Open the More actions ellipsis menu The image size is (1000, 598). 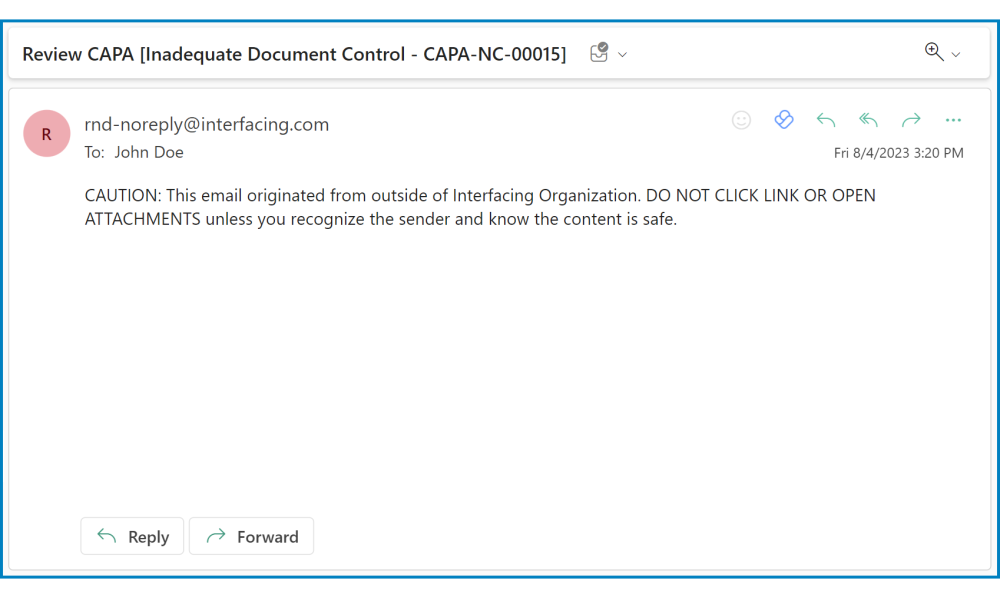(x=953, y=120)
